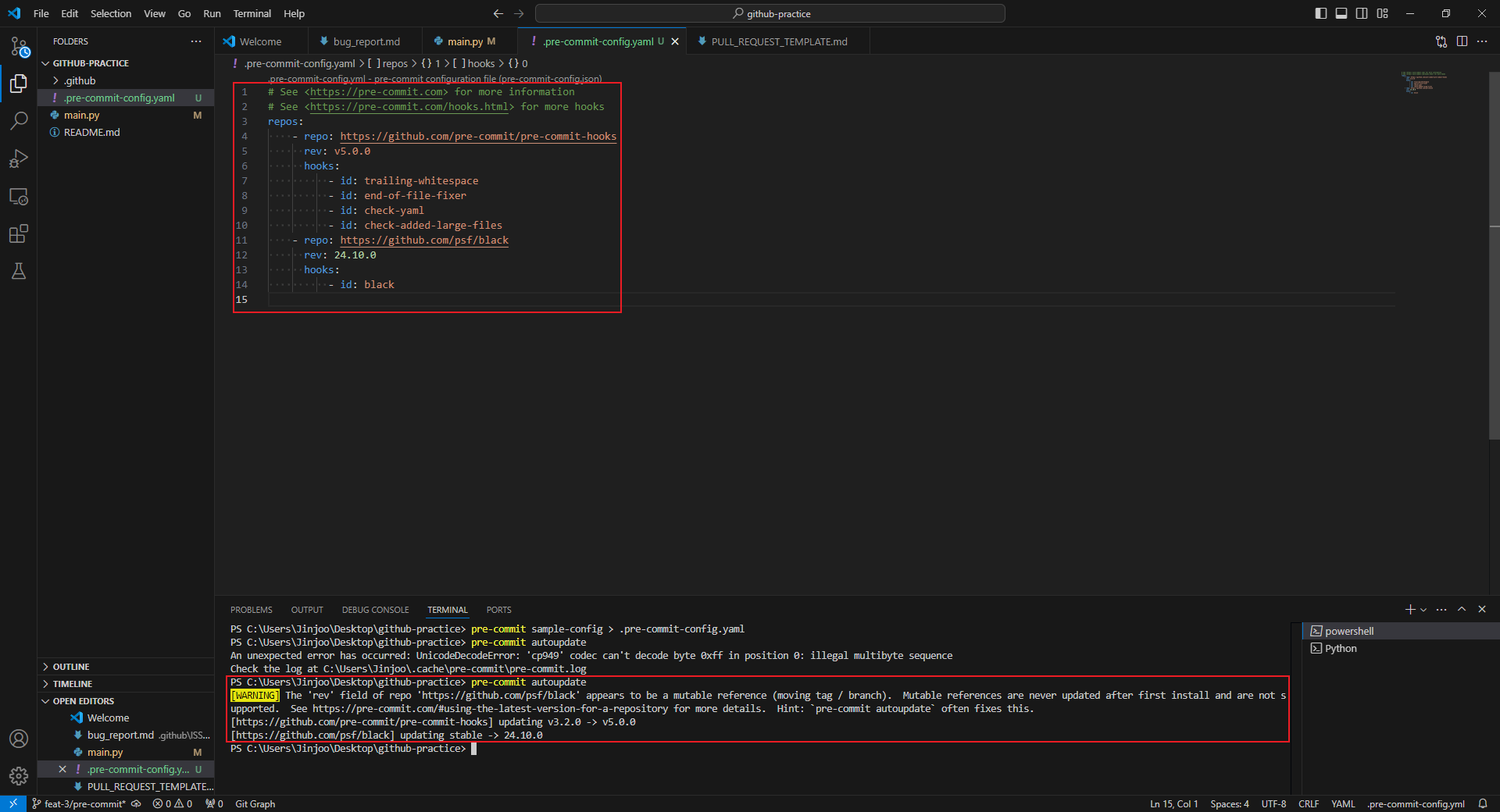The height and width of the screenshot is (812, 1500).
Task: Open the Remote Explorer view
Action: [19, 196]
